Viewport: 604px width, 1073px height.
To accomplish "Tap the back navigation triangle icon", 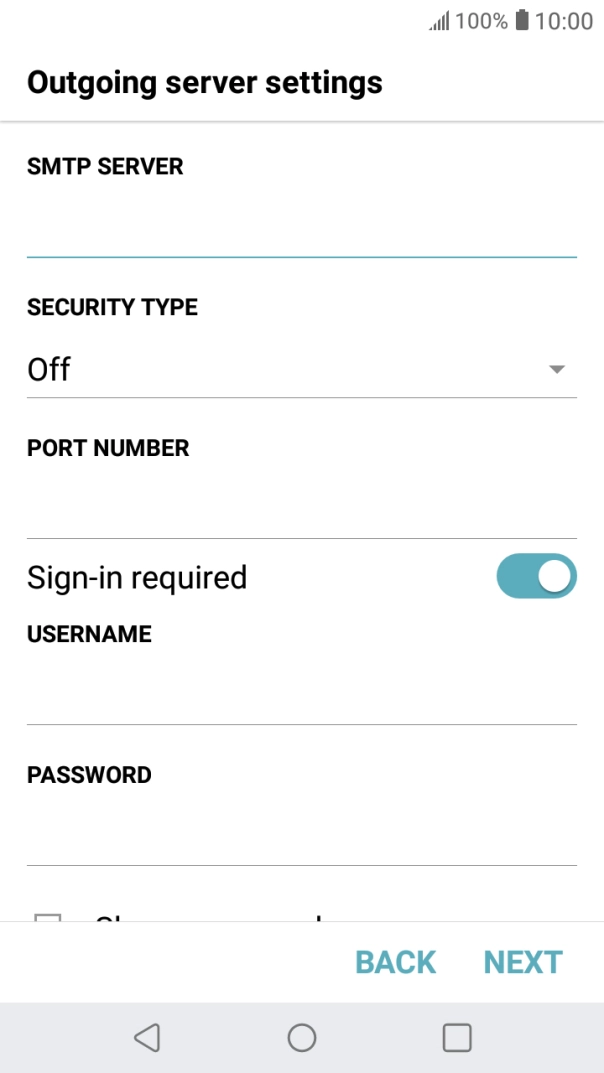I will click(x=146, y=1037).
